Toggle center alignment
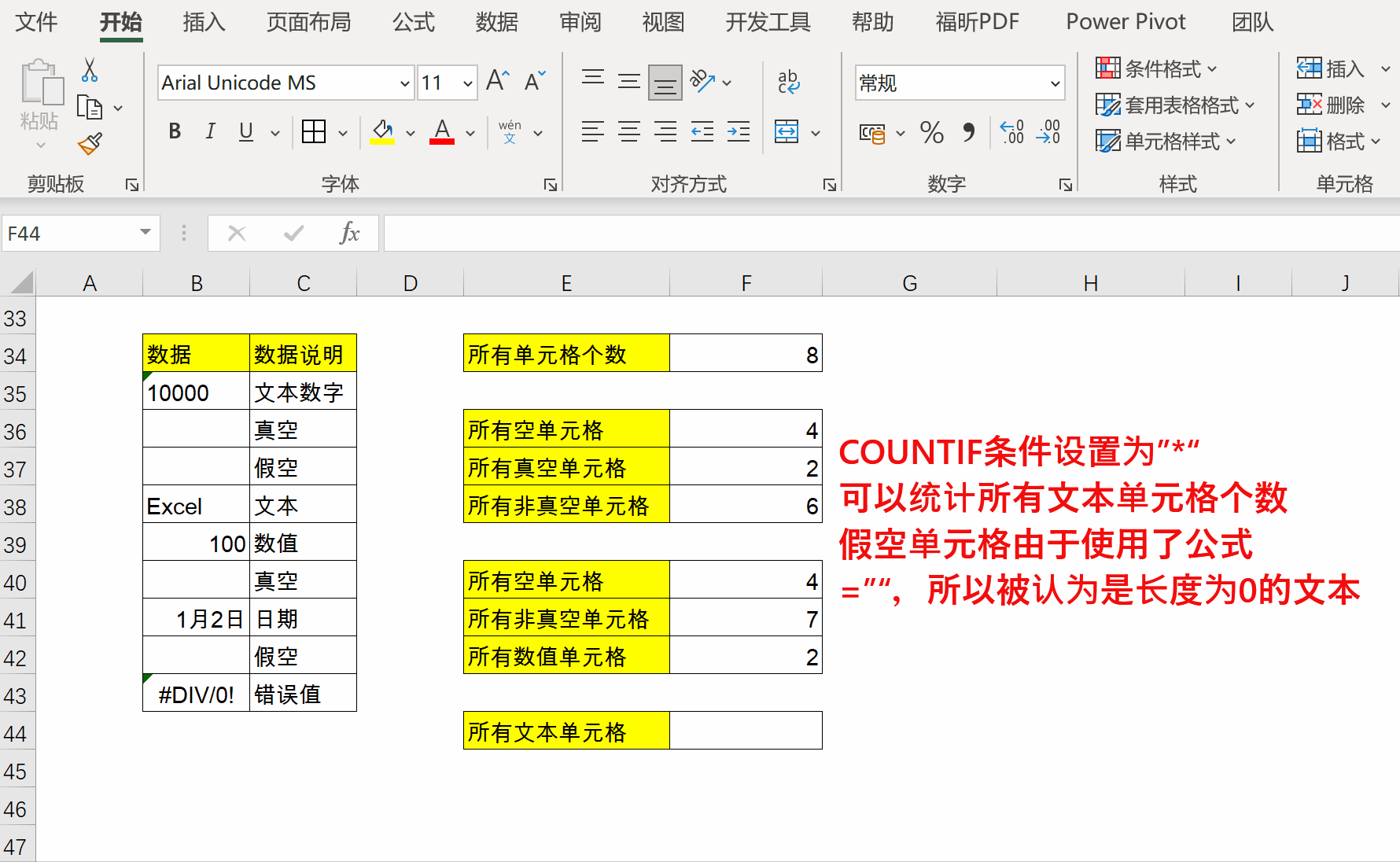This screenshot has width=1400, height=862. pyautogui.click(x=629, y=131)
